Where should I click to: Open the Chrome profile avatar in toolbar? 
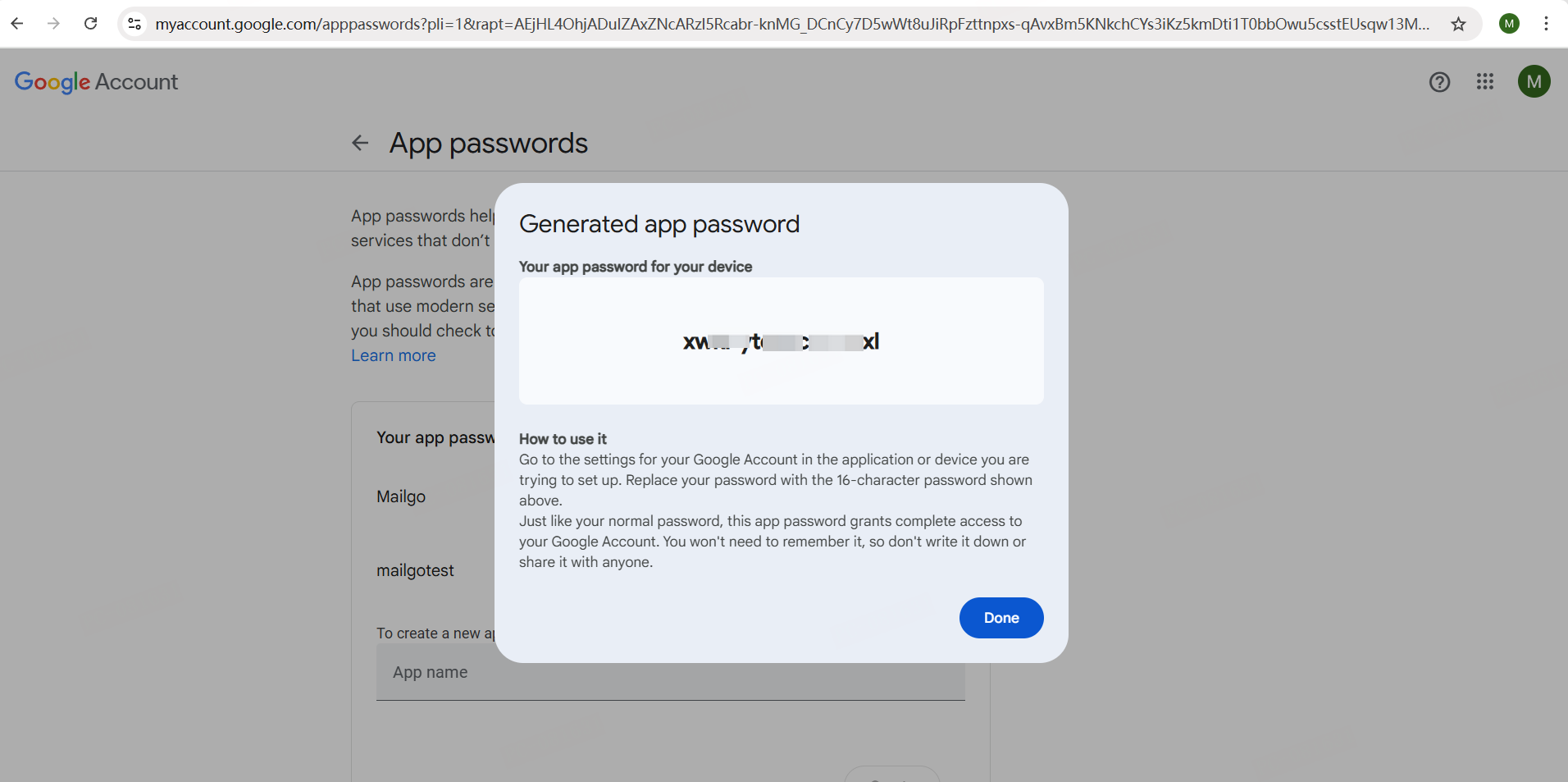[1509, 24]
